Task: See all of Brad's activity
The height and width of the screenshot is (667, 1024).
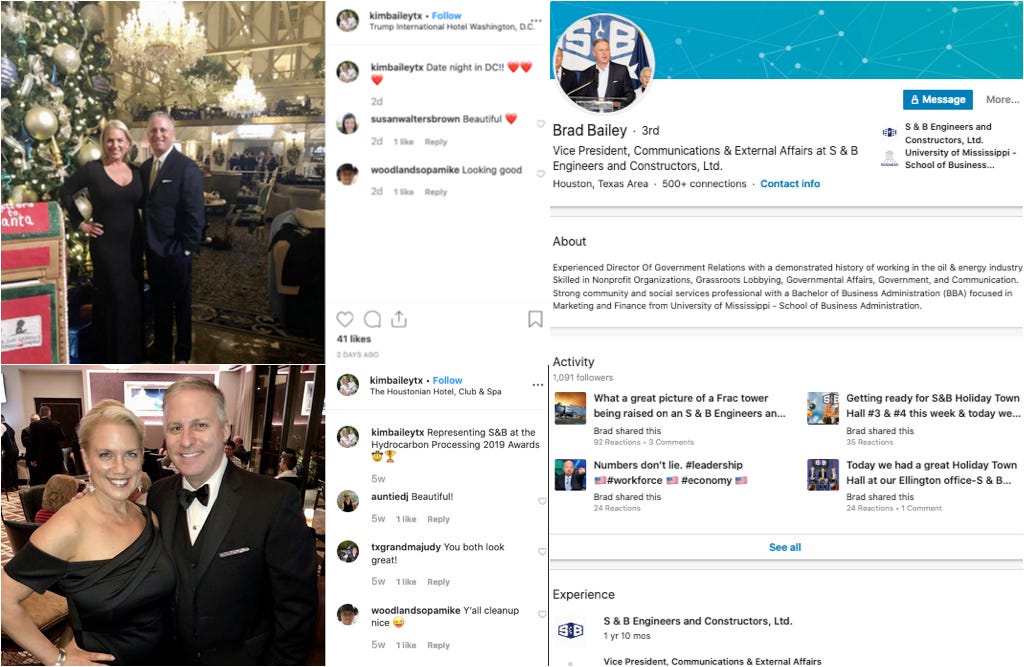Action: 785,547
